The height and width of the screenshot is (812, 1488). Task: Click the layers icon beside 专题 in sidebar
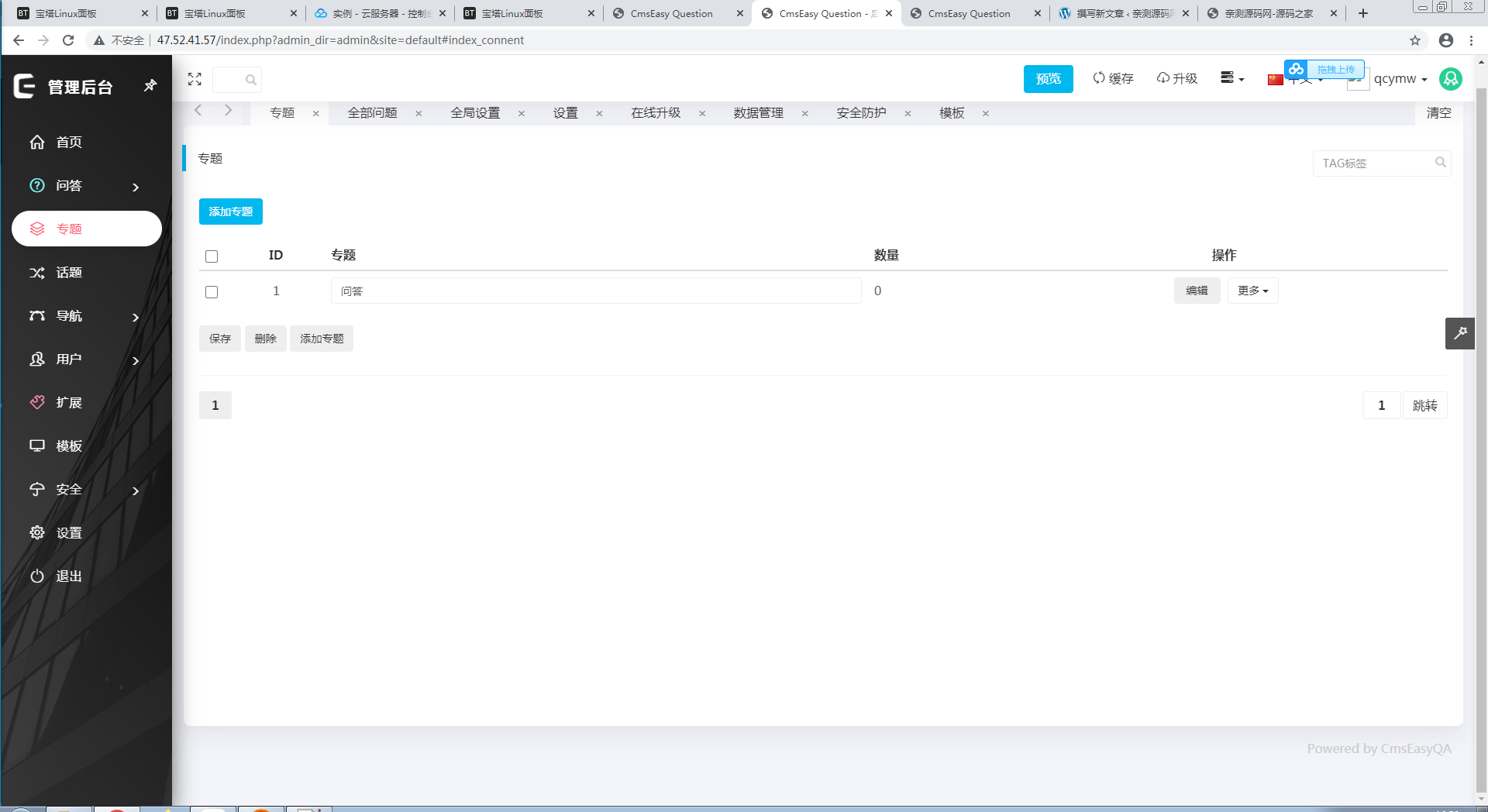pyautogui.click(x=37, y=229)
